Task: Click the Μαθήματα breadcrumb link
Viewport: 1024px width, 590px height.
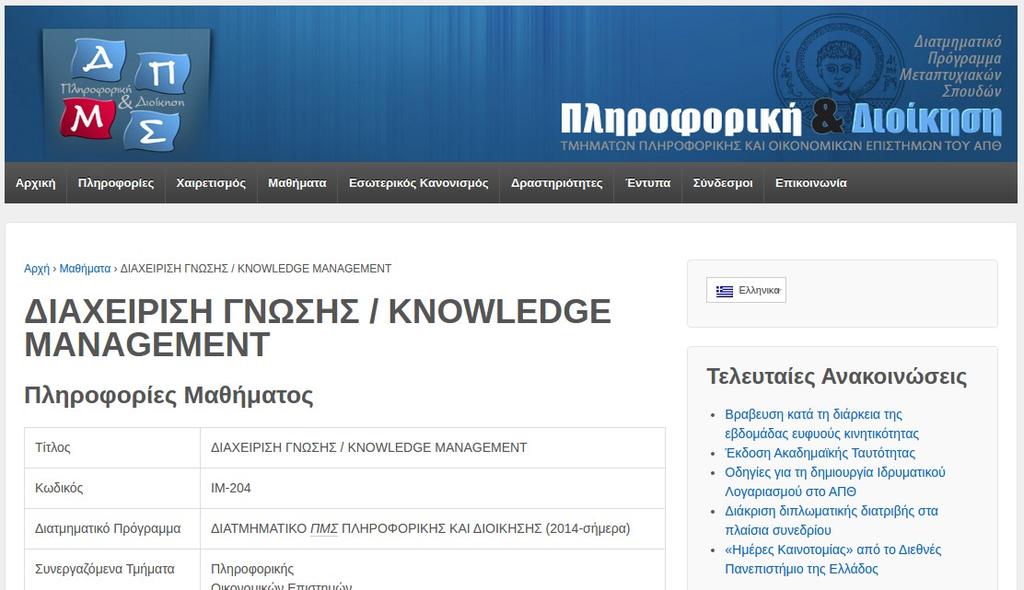Action: tap(85, 269)
